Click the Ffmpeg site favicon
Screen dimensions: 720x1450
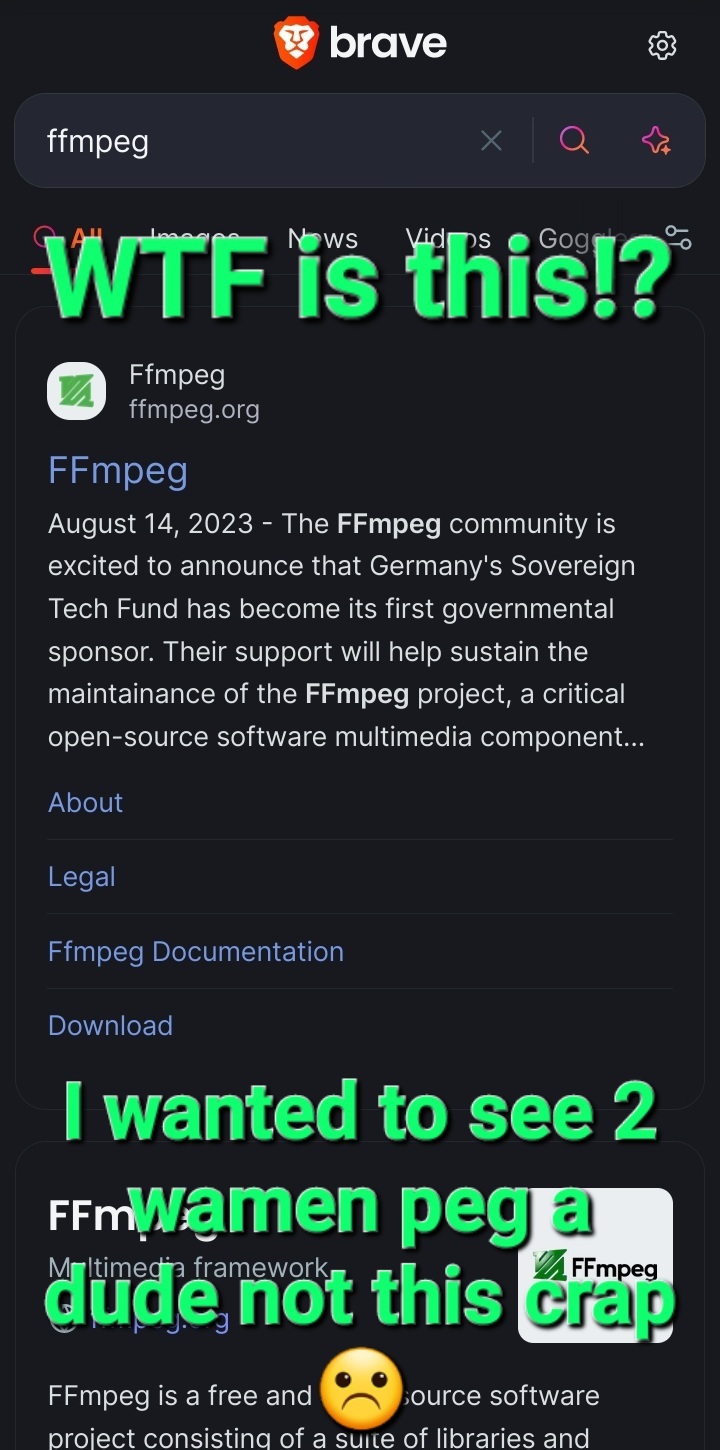click(x=76, y=391)
